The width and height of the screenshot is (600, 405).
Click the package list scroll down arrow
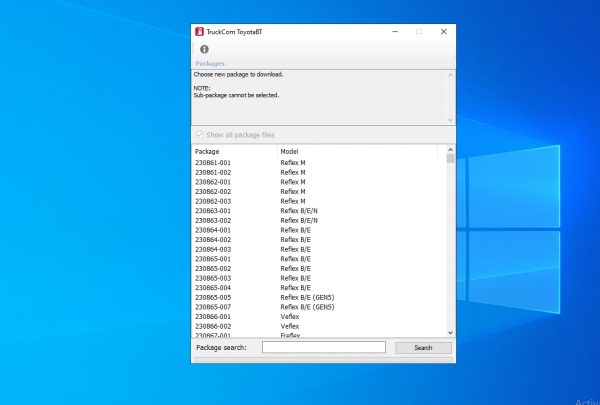click(450, 333)
